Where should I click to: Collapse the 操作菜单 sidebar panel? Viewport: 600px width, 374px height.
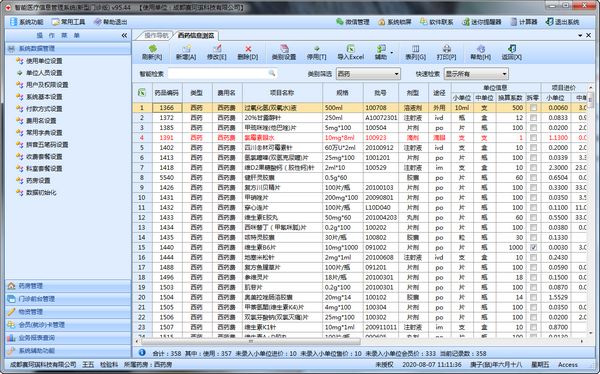[124, 35]
